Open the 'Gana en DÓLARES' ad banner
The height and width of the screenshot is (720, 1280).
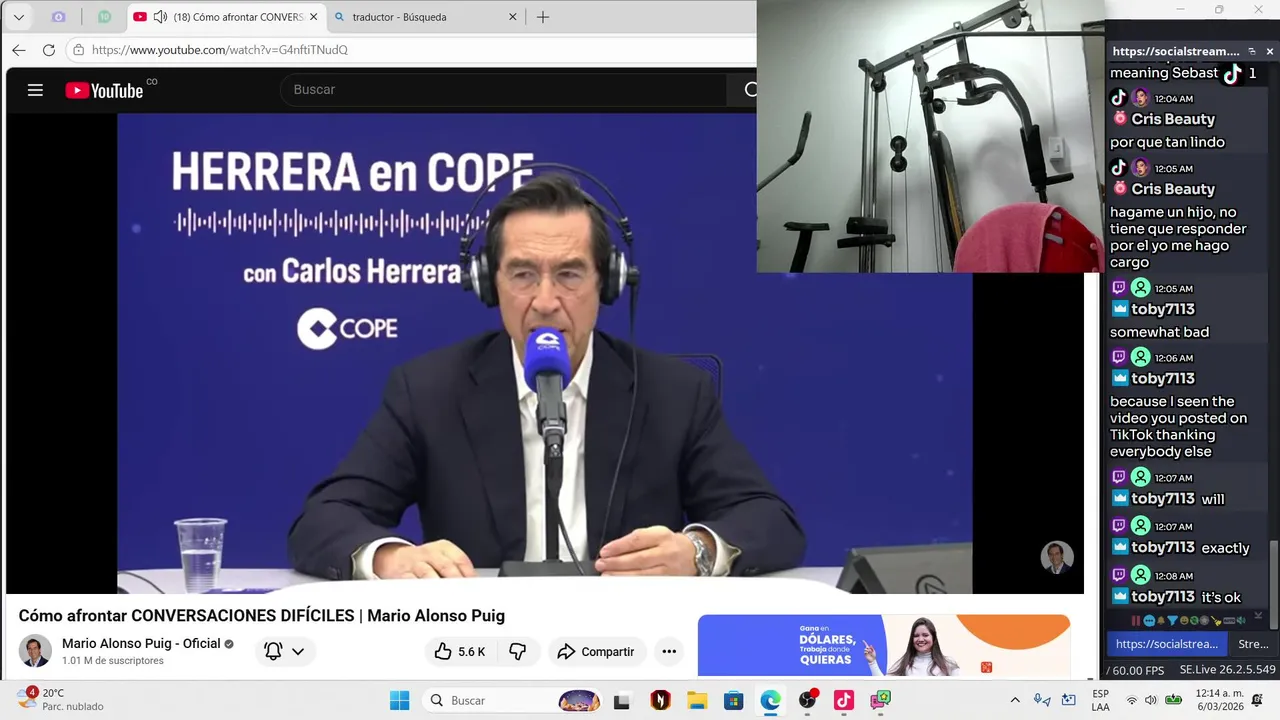tap(884, 646)
